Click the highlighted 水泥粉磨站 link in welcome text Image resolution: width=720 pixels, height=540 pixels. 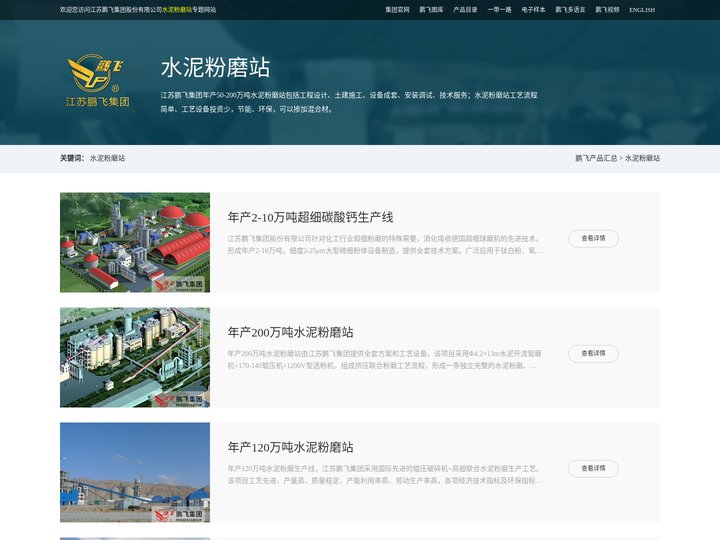coord(177,10)
